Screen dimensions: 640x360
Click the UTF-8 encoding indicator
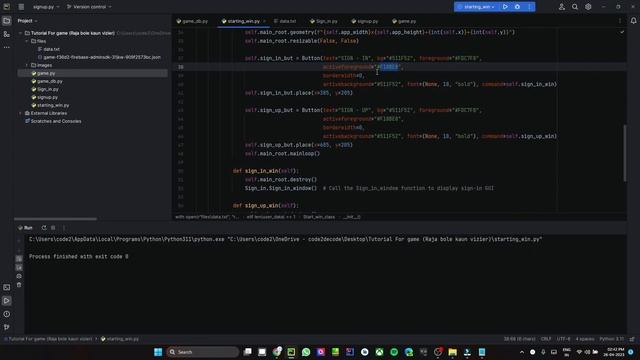pyautogui.click(x=563, y=339)
